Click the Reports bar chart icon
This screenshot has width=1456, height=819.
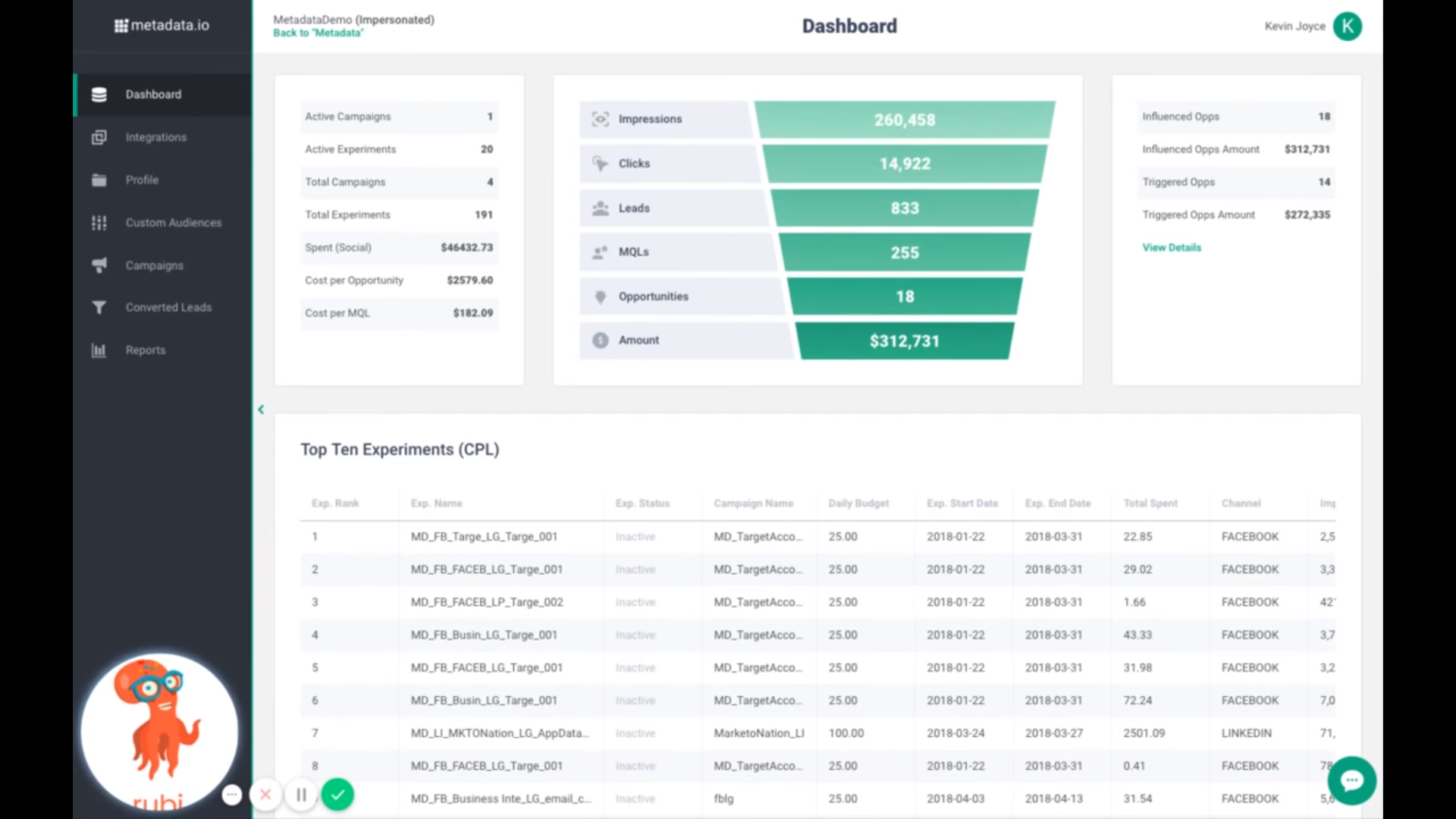[x=99, y=350]
